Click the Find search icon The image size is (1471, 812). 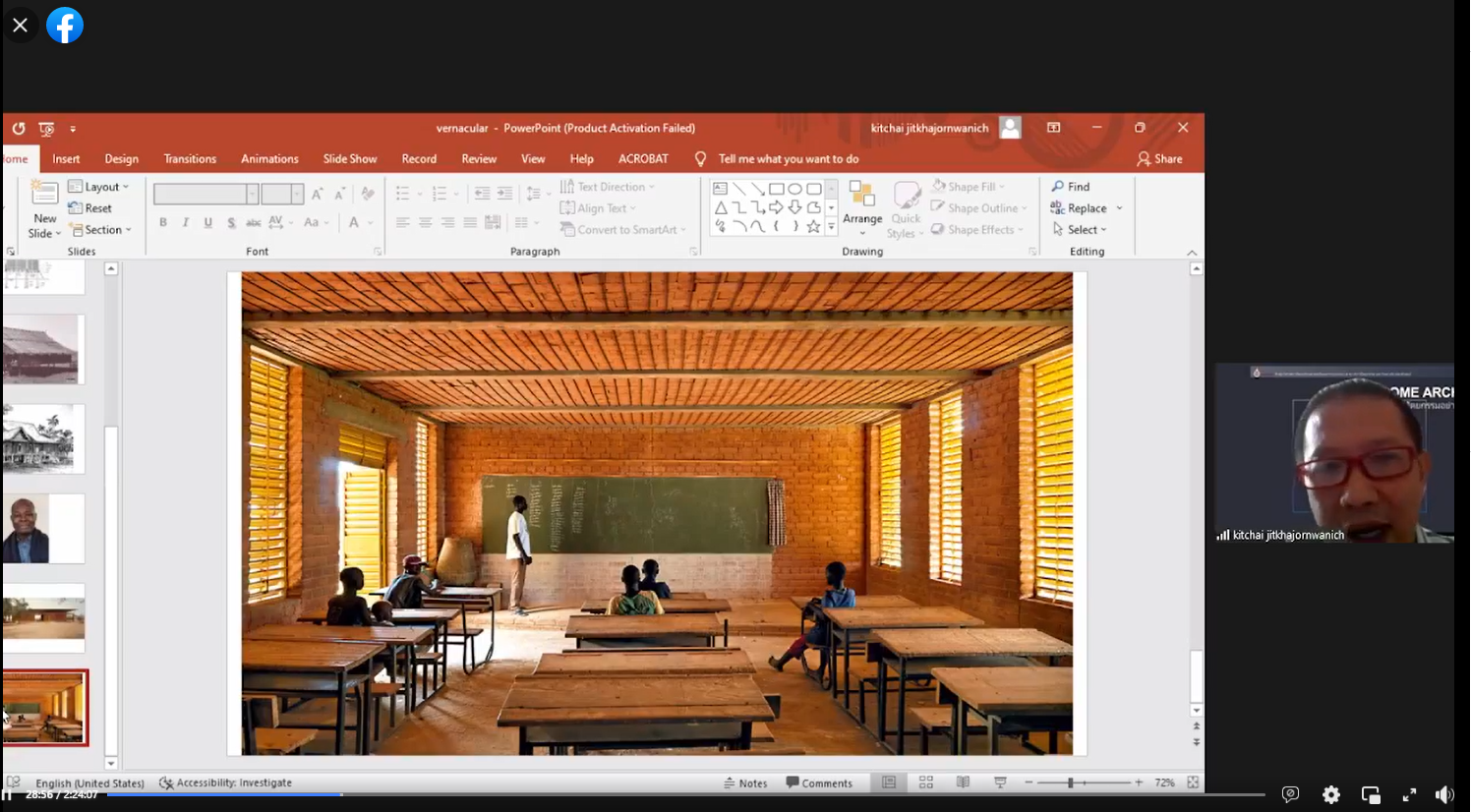pyautogui.click(x=1058, y=187)
